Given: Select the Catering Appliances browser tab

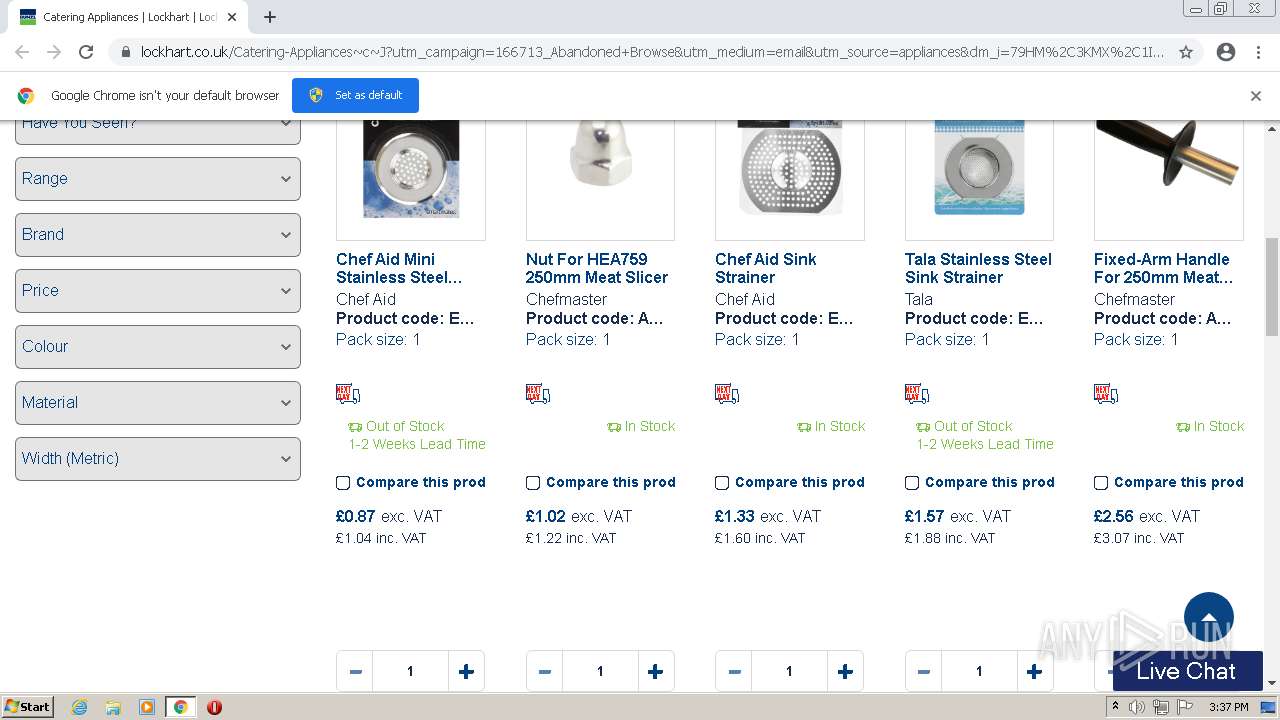Looking at the screenshot, I should coord(130,17).
